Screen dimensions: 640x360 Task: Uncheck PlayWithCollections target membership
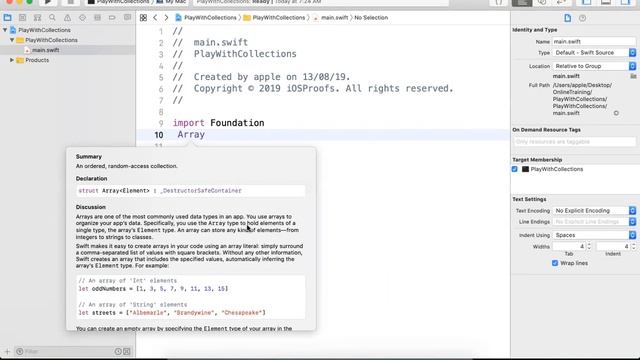[515, 169]
